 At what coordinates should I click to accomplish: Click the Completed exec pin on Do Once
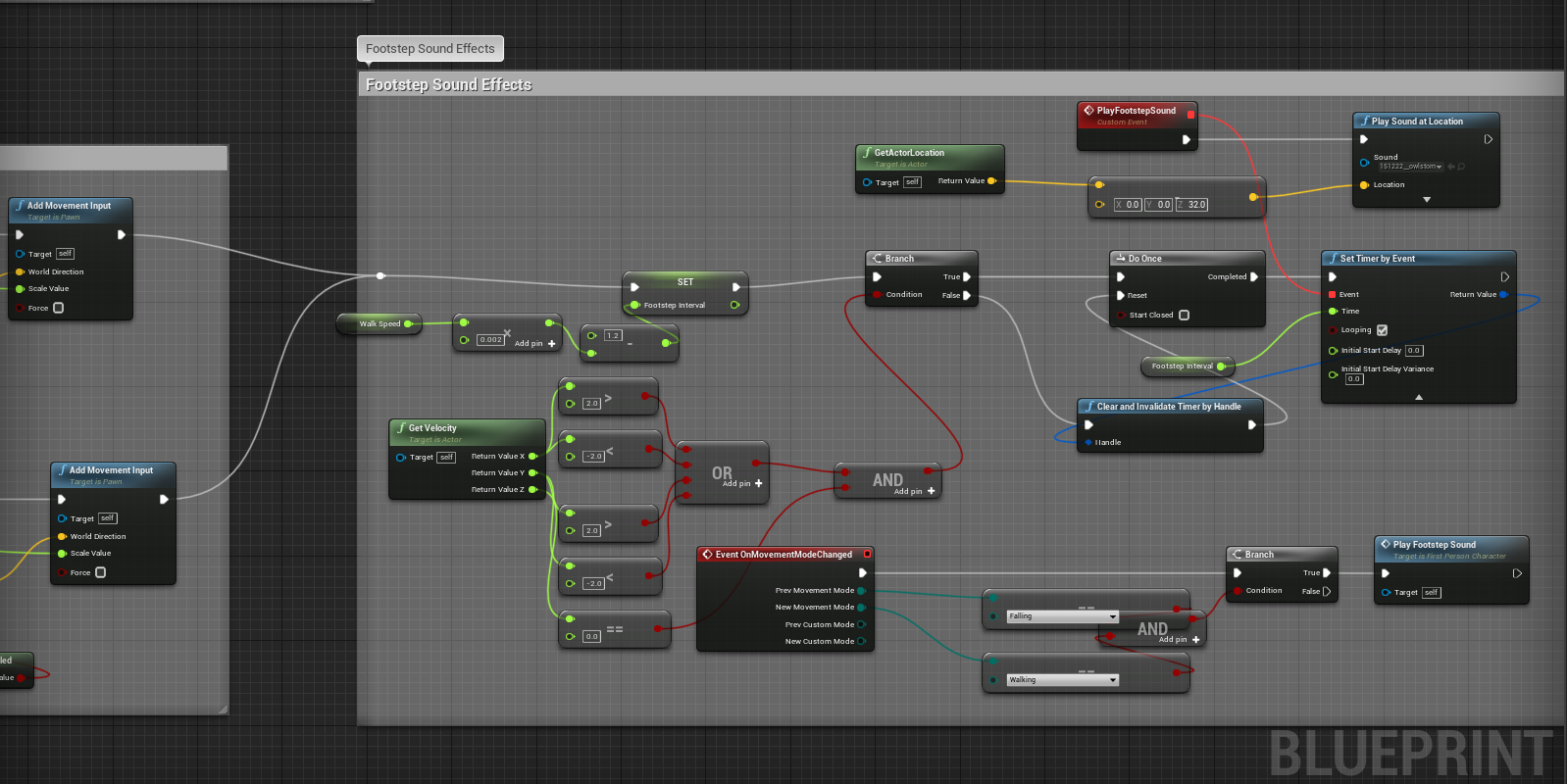[1253, 277]
